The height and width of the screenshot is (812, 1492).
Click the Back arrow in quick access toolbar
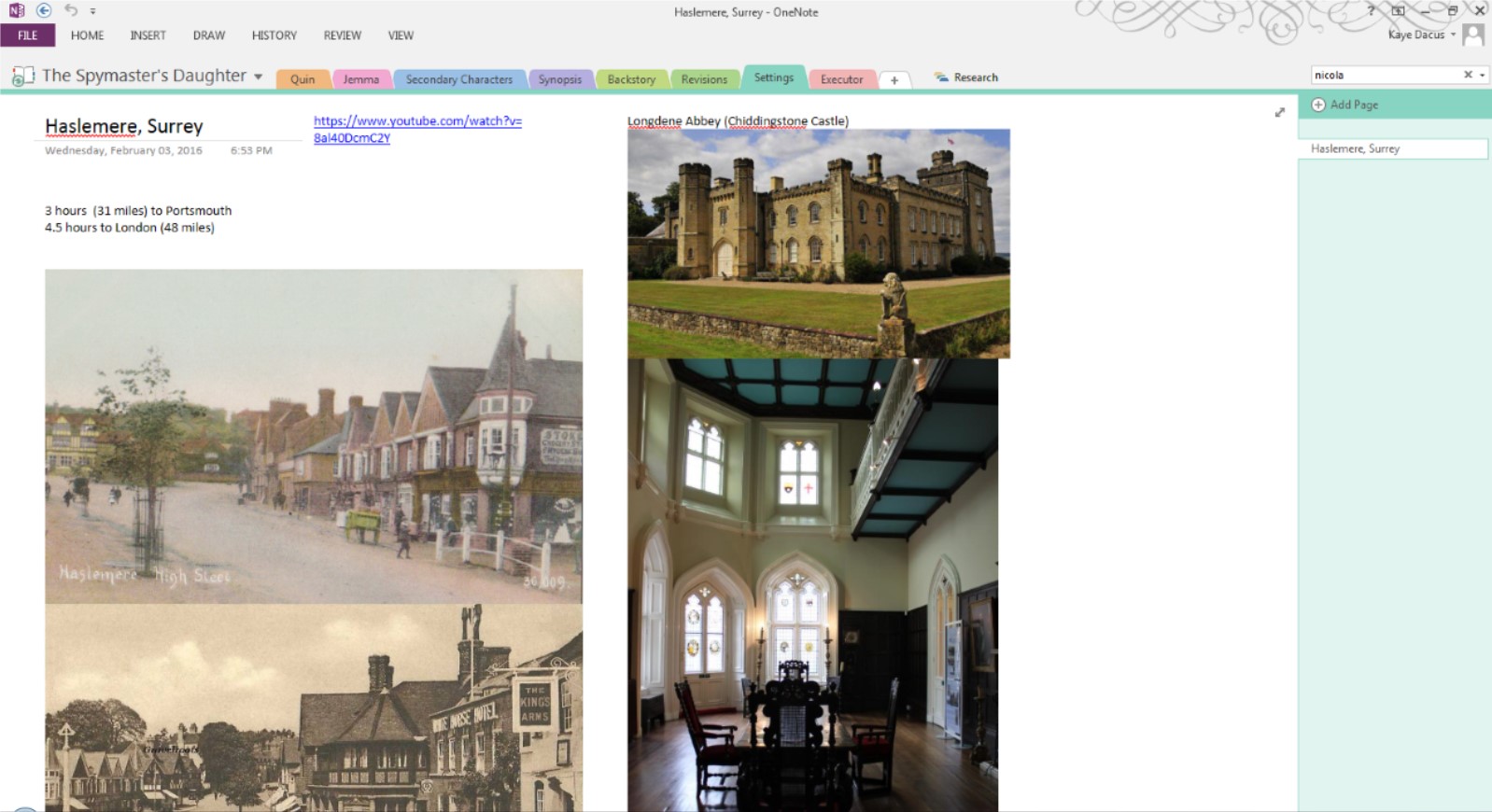(44, 10)
